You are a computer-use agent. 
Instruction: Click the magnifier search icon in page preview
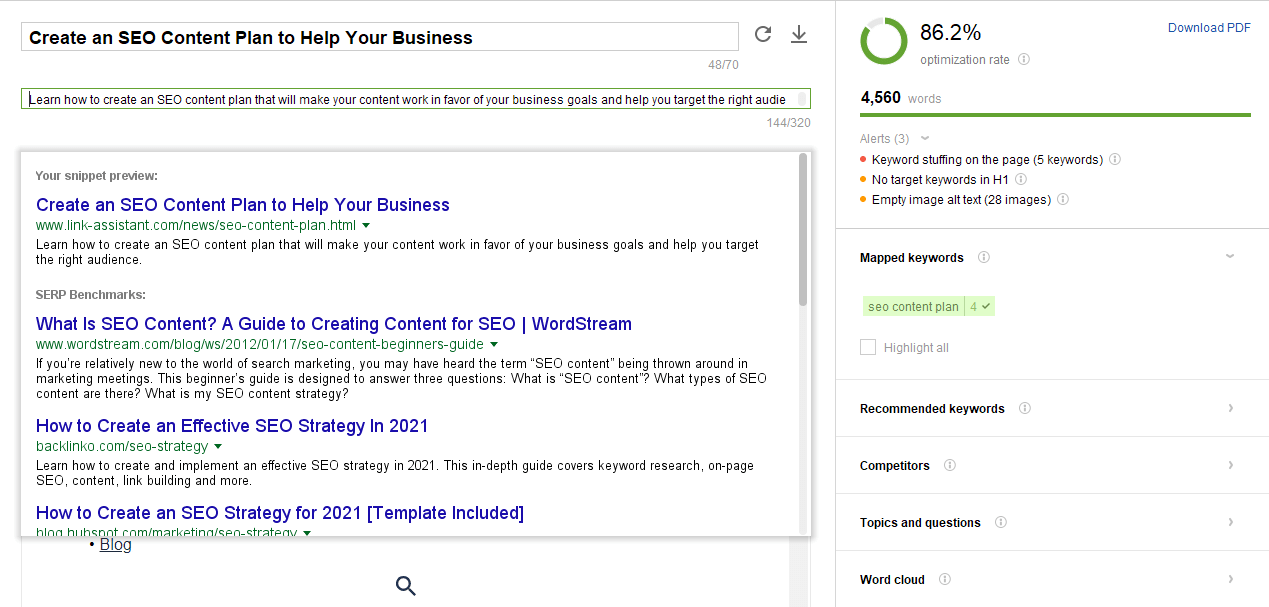pos(405,586)
